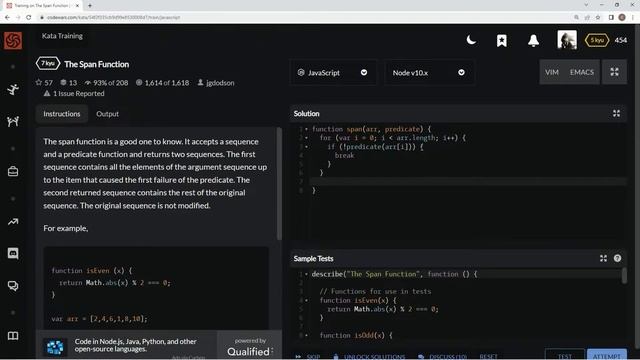The image size is (640, 360).
Task: Click the bookmark star icon in header
Action: (502, 40)
